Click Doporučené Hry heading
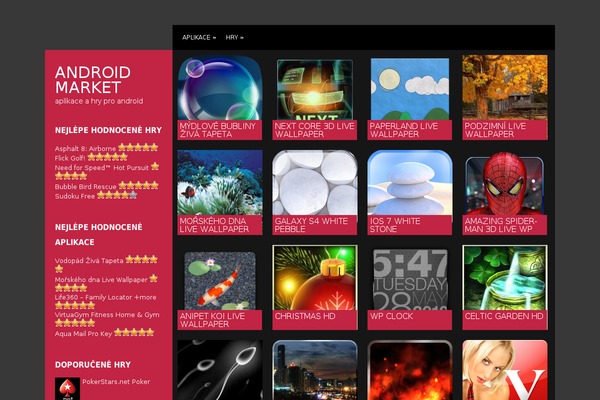This screenshot has width=600, height=400. pyautogui.click(x=93, y=365)
